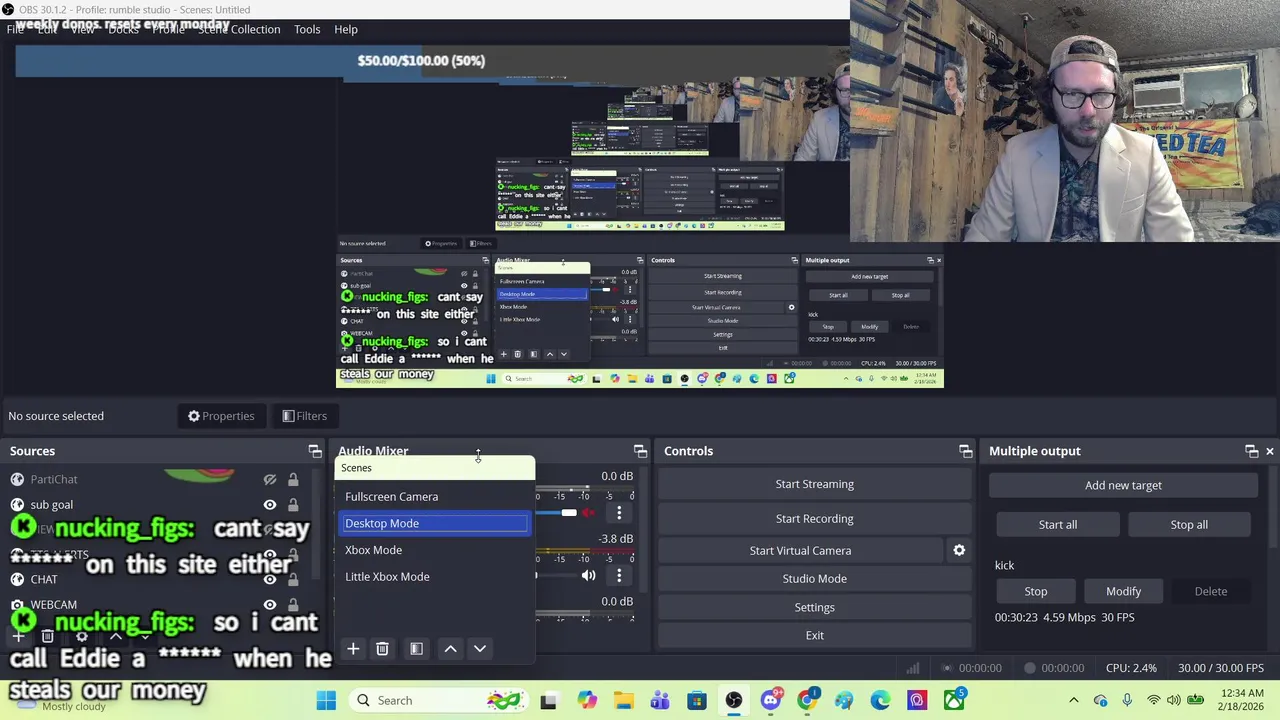
Task: Open virtual camera settings gear
Action: [x=959, y=550]
